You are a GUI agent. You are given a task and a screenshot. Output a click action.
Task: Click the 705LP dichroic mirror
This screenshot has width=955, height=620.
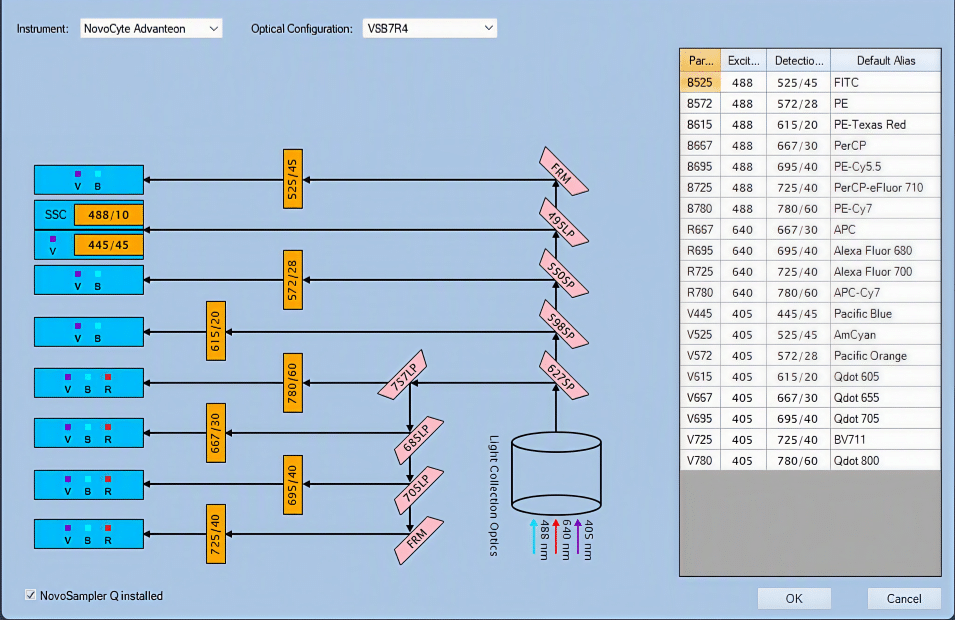pyautogui.click(x=419, y=490)
